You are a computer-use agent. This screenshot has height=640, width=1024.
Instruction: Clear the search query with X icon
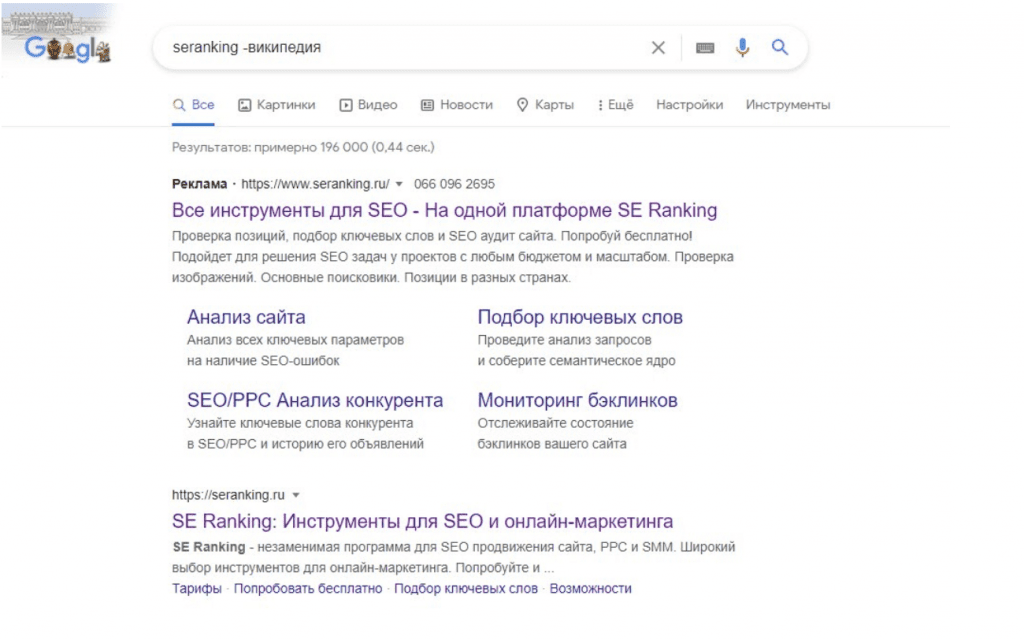tap(658, 47)
